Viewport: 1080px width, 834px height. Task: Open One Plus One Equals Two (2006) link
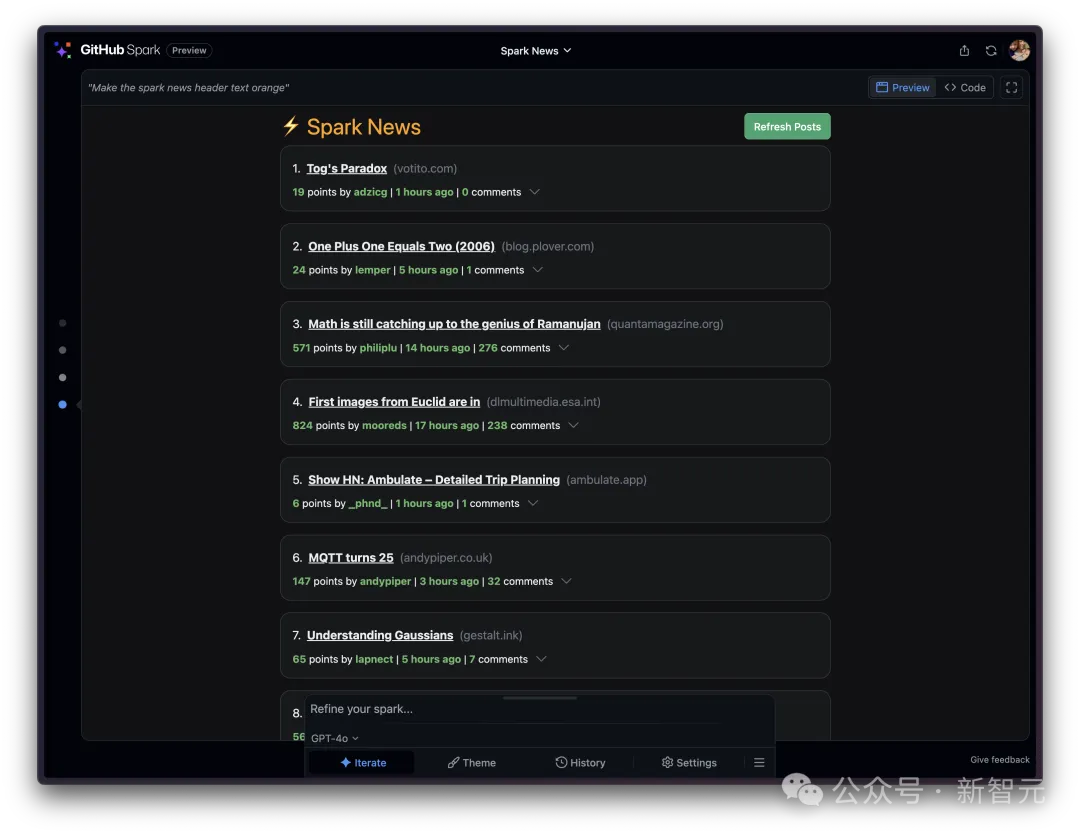pos(402,246)
